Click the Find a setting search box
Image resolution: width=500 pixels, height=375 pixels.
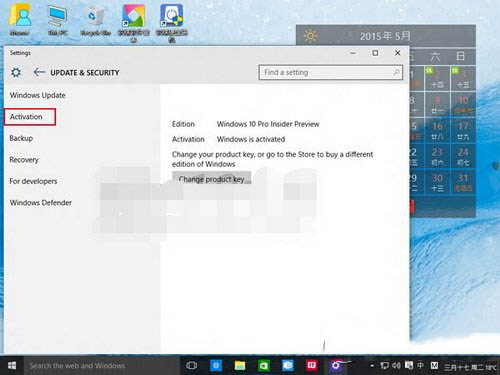click(x=331, y=72)
